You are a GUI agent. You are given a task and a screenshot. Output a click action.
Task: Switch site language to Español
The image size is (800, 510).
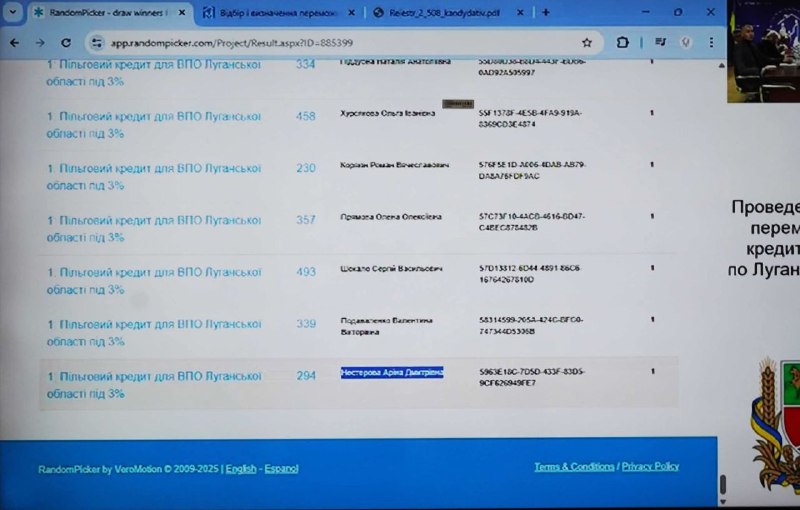(x=281, y=469)
